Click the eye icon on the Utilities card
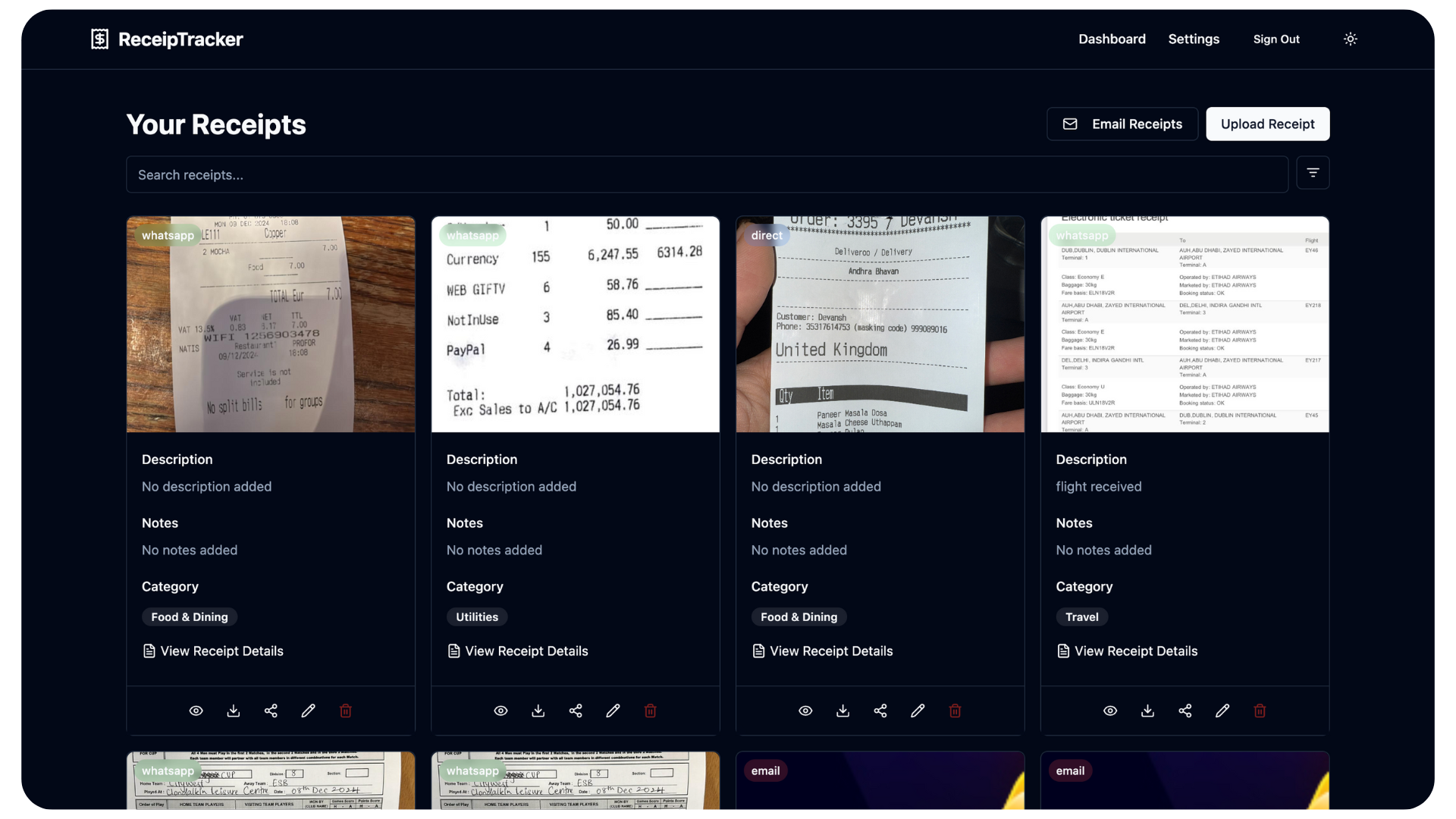Image resolution: width=1456 pixels, height=819 pixels. pyautogui.click(x=500, y=711)
